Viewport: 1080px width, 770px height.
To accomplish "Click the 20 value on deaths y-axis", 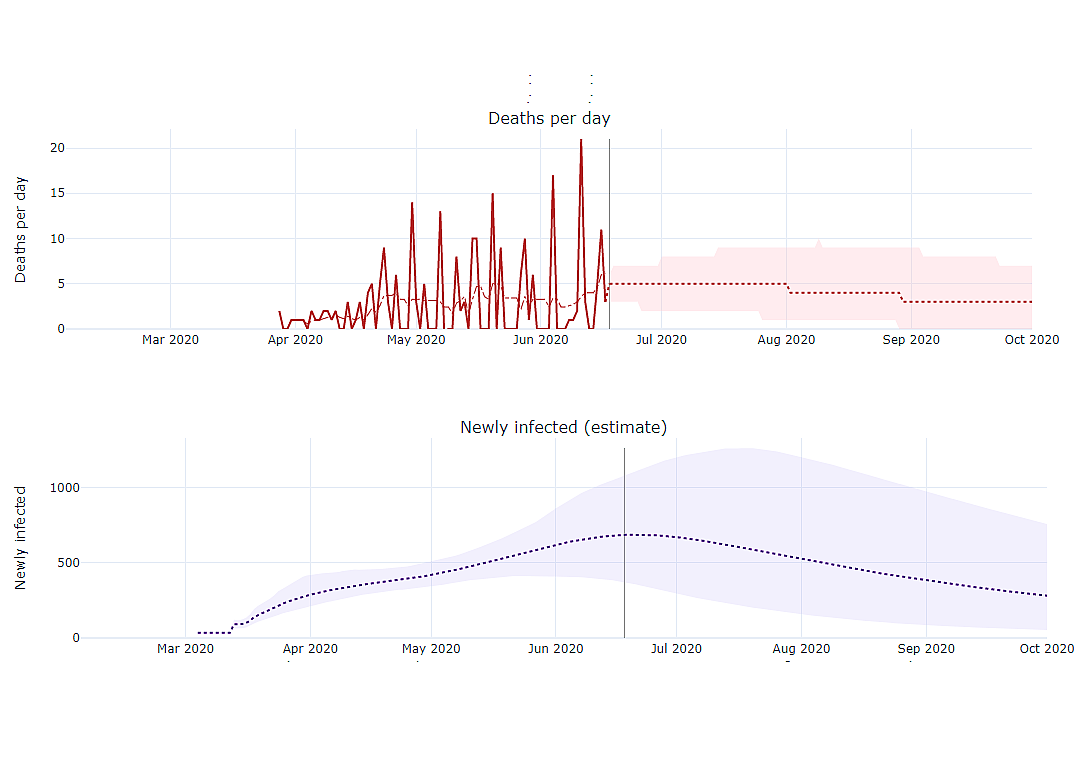I will 57,148.
